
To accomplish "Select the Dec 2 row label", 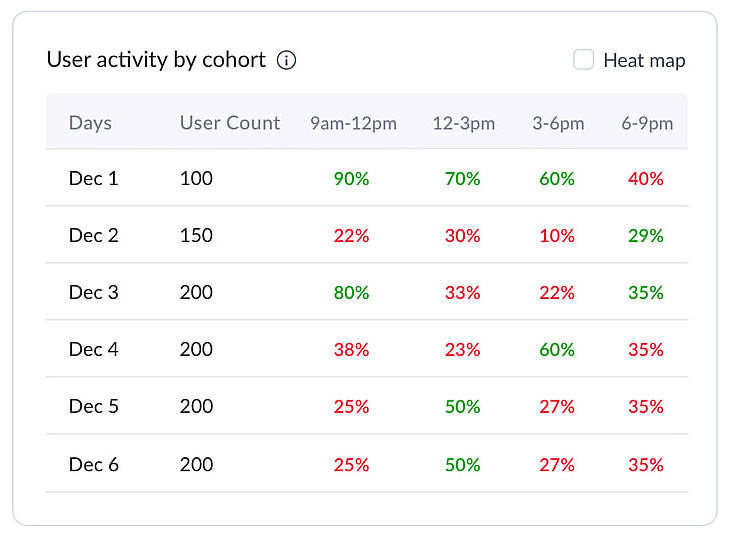I will [93, 236].
